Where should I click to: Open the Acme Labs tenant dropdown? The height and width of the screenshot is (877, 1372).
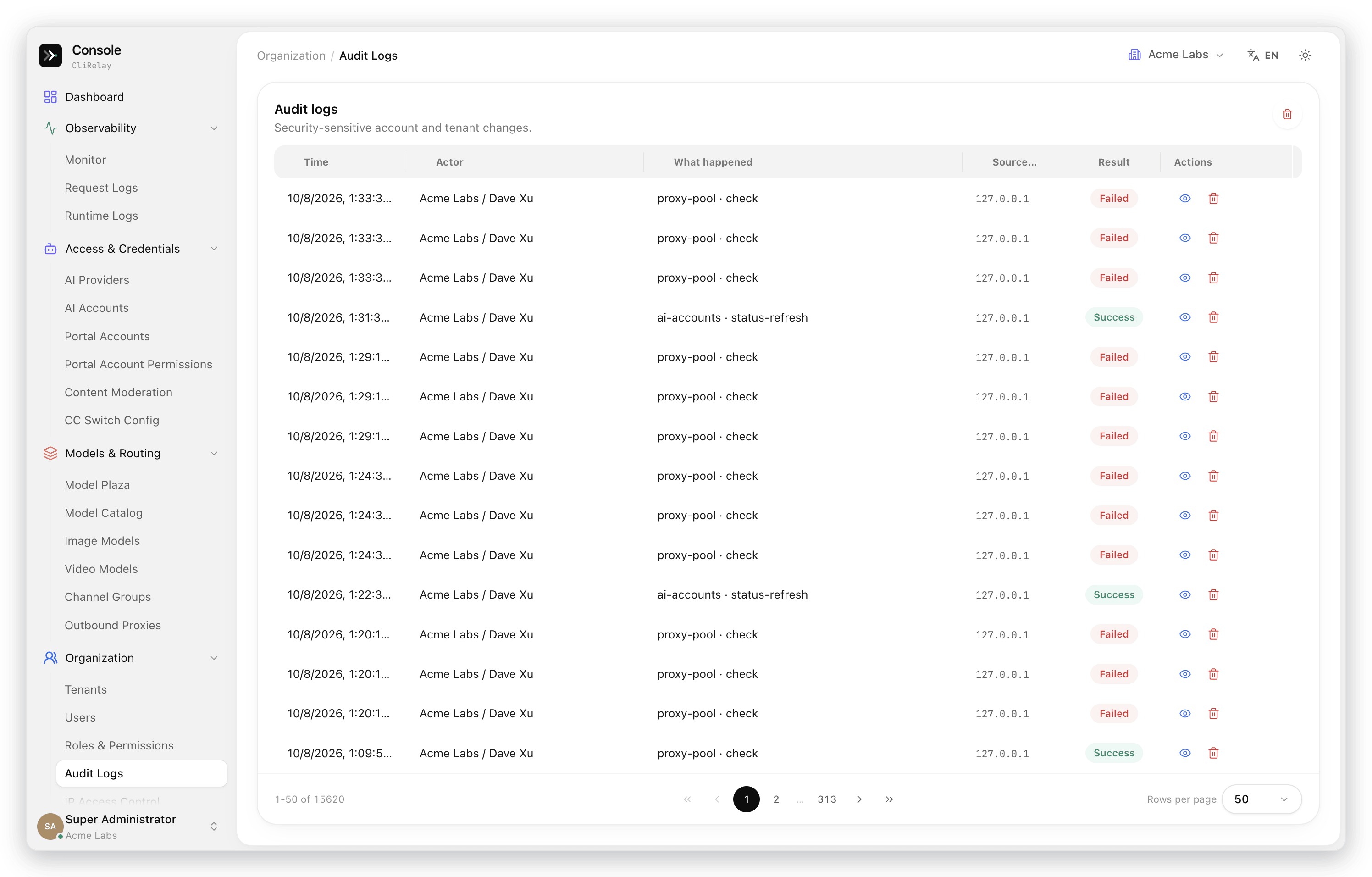click(1175, 55)
